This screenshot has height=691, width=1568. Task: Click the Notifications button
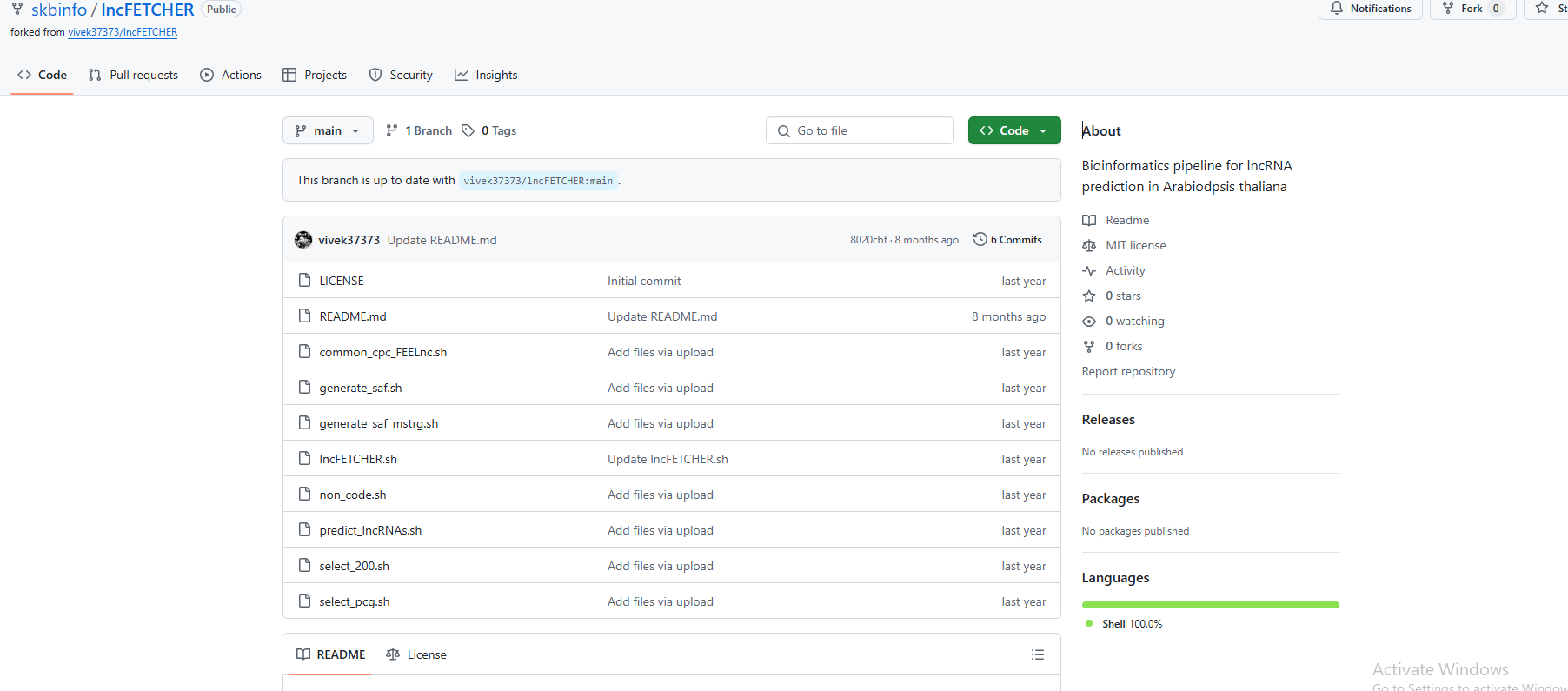(x=1371, y=9)
